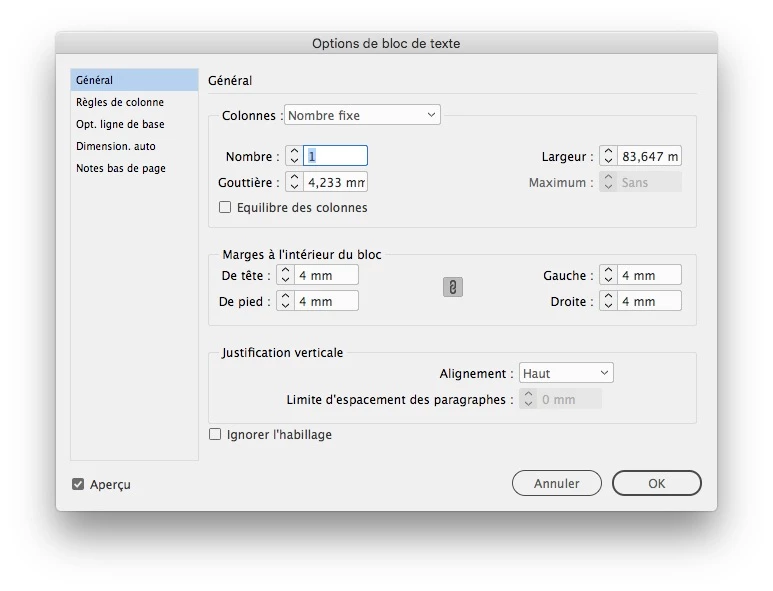Screen dimensions: 773x591
Task: Open the Règles de colonne section
Action: [134, 102]
